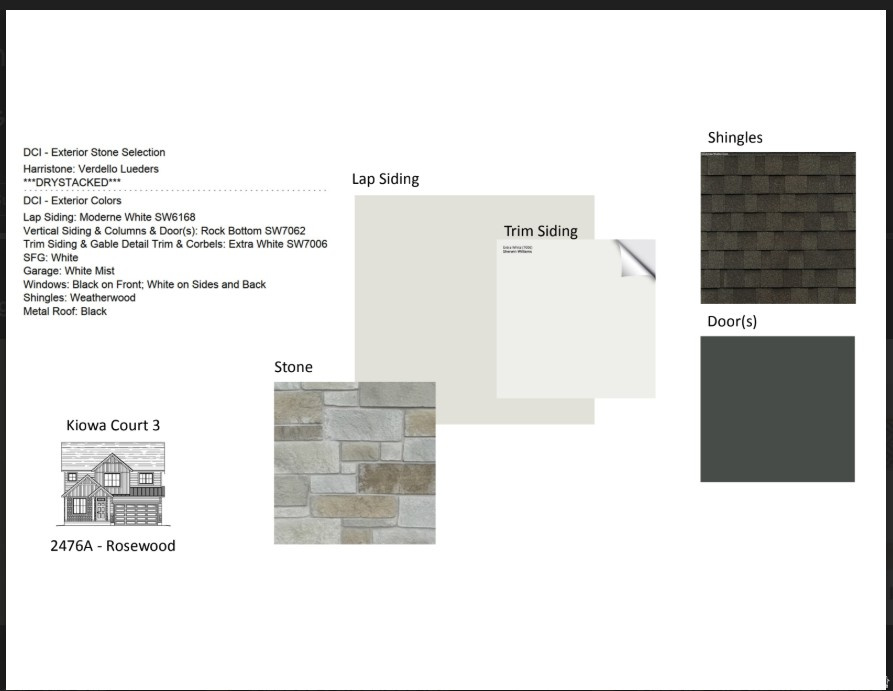Select the Trim Siding paint chip
This screenshot has width=893, height=691.
pos(575,330)
